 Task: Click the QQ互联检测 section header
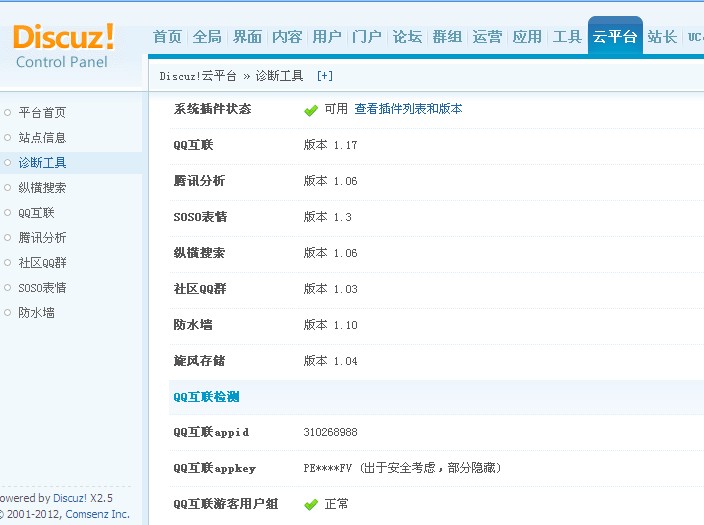click(x=206, y=397)
